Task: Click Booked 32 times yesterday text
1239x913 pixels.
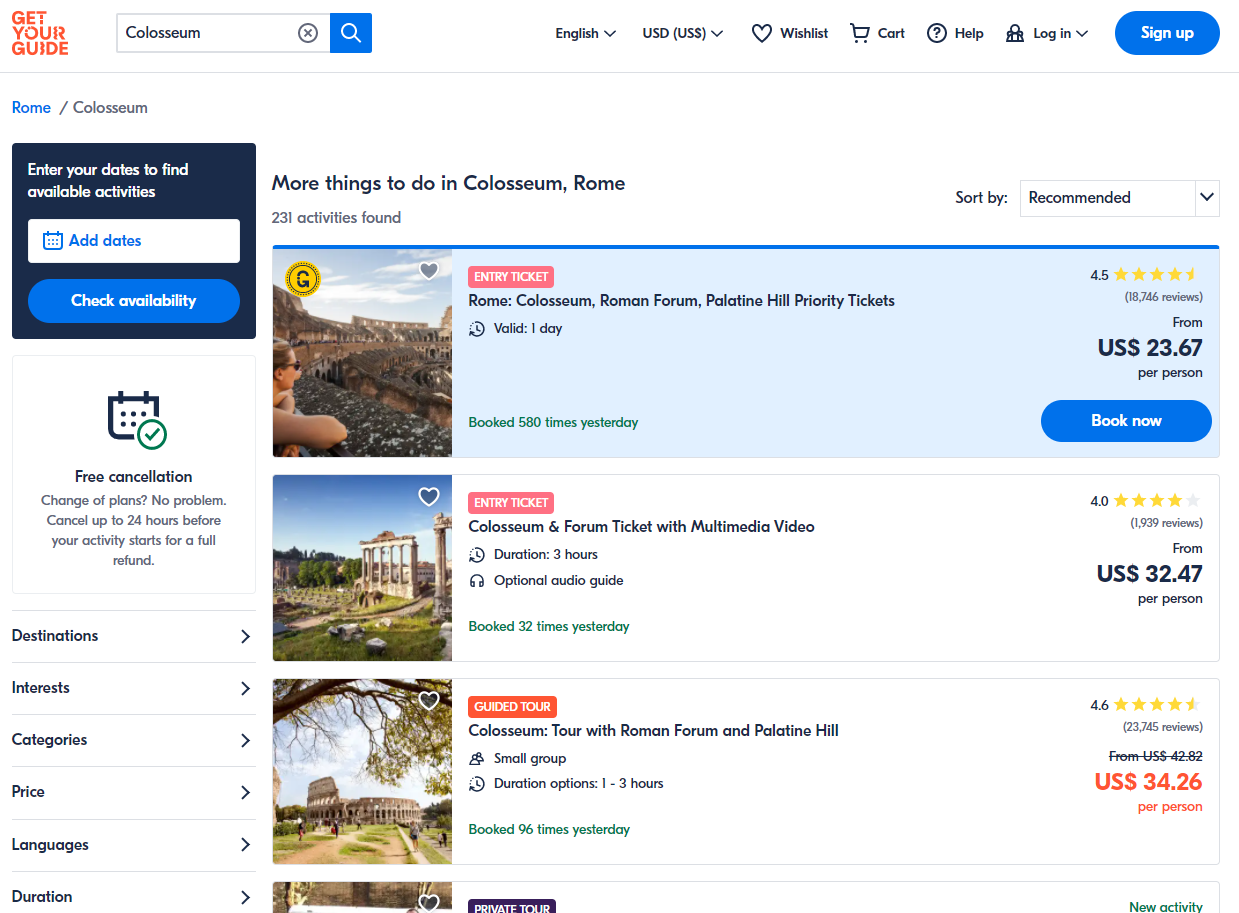Action: click(549, 627)
